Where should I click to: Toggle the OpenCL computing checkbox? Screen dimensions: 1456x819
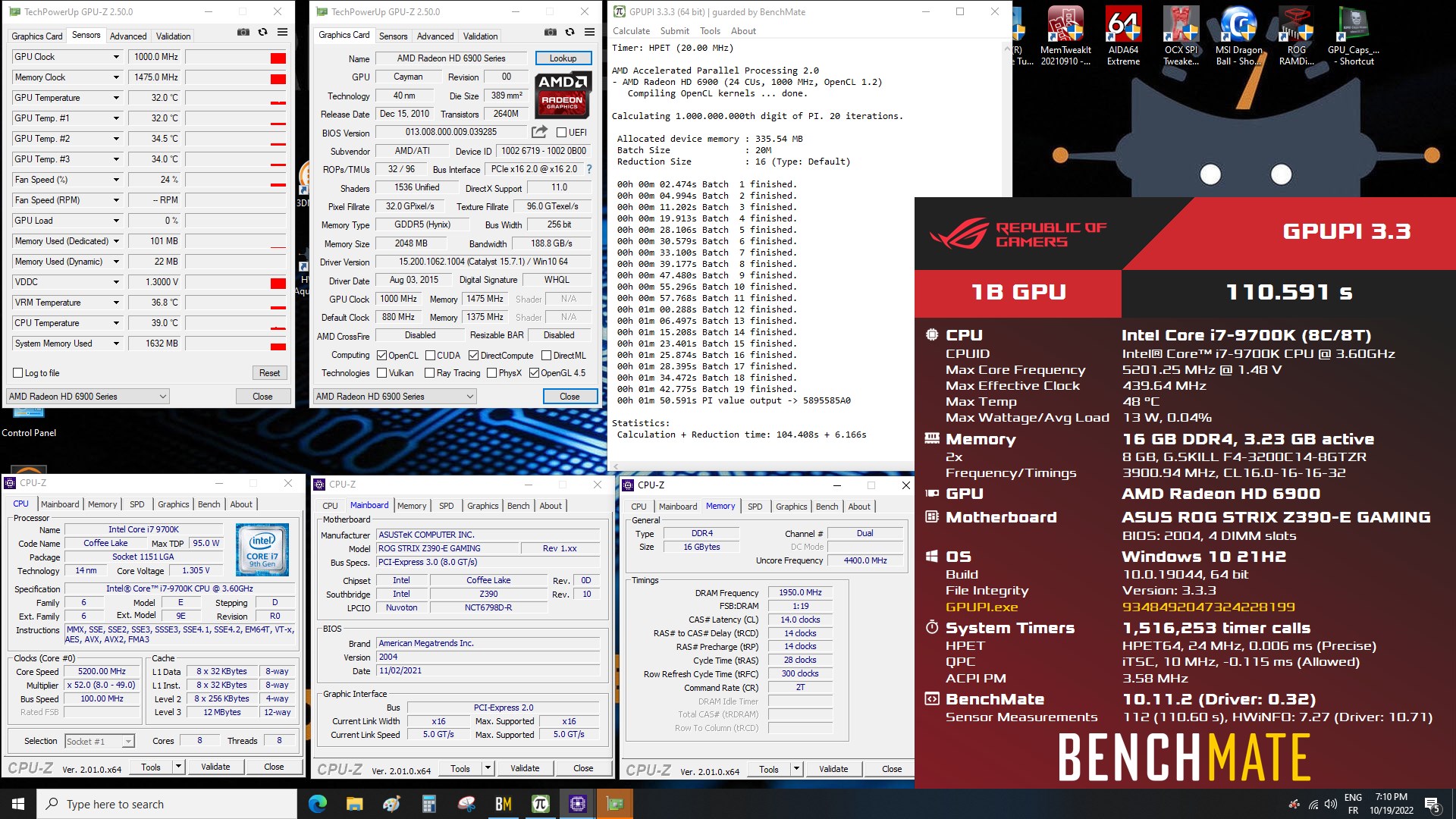coord(382,355)
